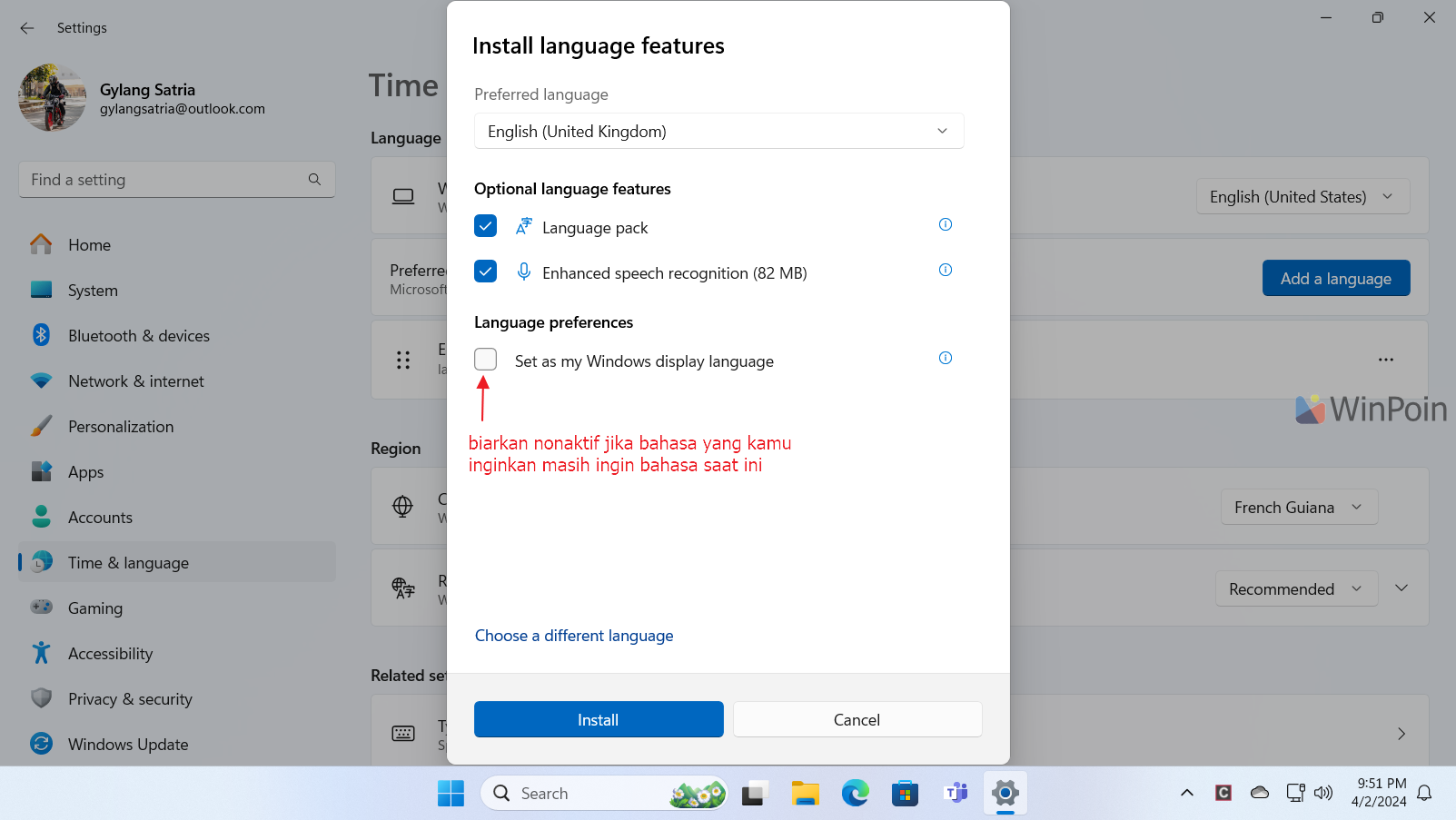Open File Explorer from the taskbar
This screenshot has height=820, width=1456.
pyautogui.click(x=805, y=794)
